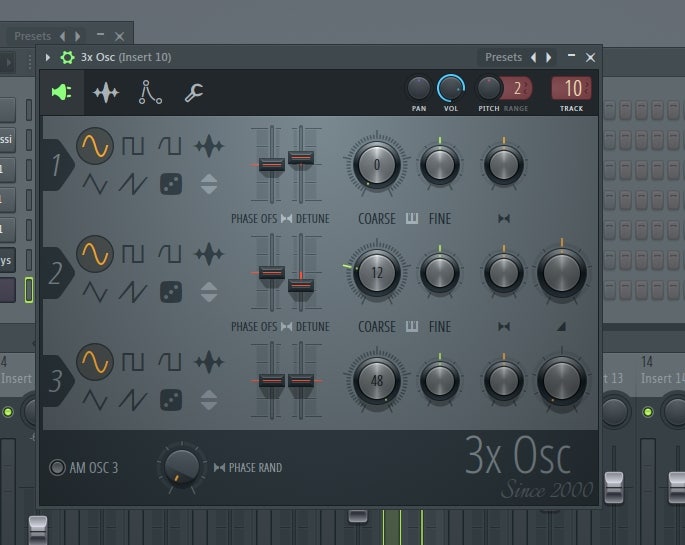Select saw wave for oscillator 3
The image size is (685, 545).
132,400
